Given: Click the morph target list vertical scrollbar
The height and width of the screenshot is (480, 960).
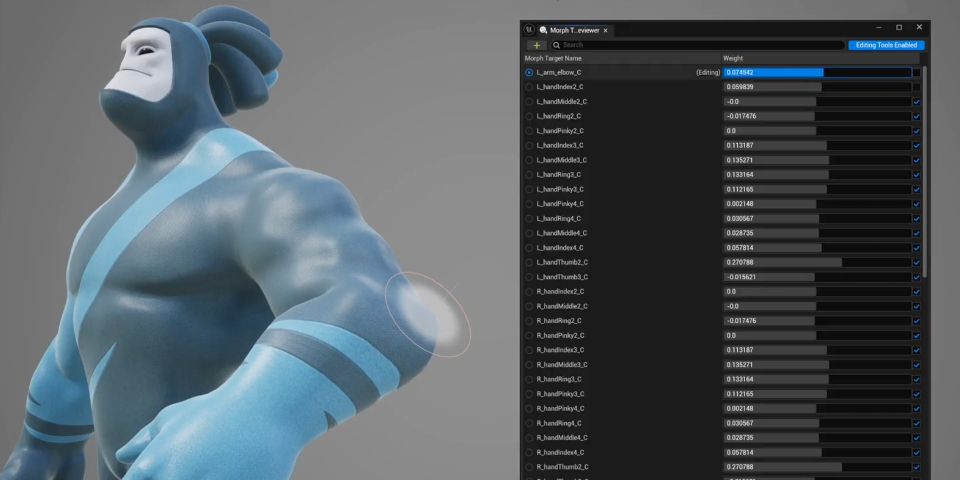Looking at the screenshot, I should (925, 170).
